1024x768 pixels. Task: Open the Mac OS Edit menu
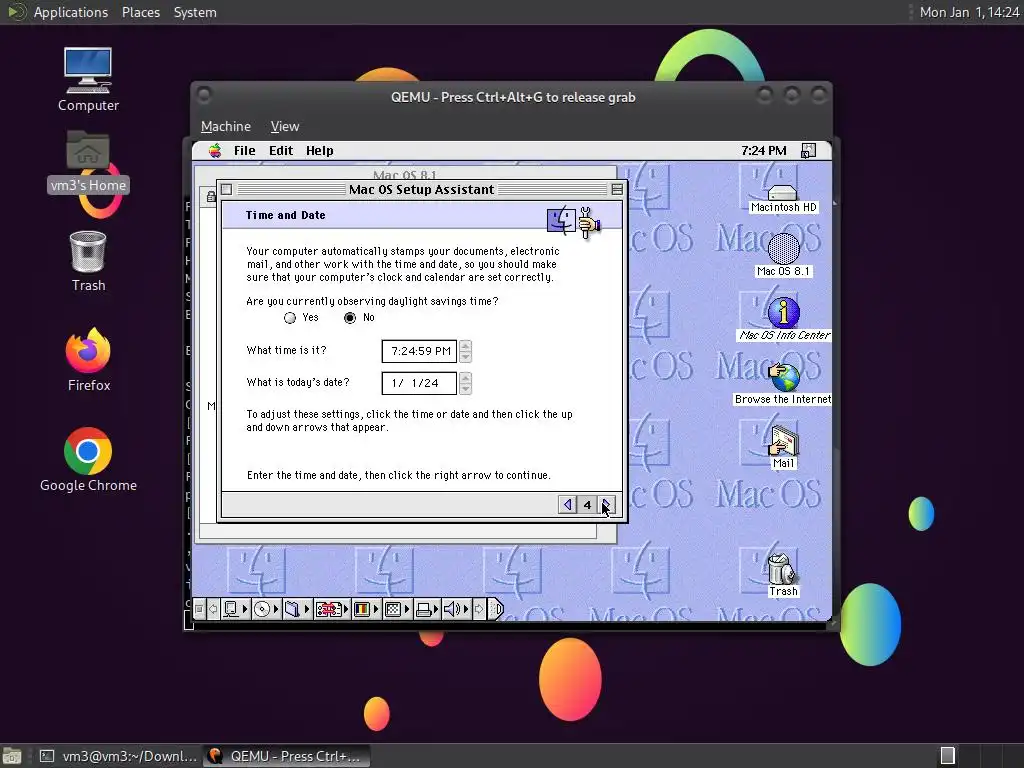pyautogui.click(x=281, y=151)
